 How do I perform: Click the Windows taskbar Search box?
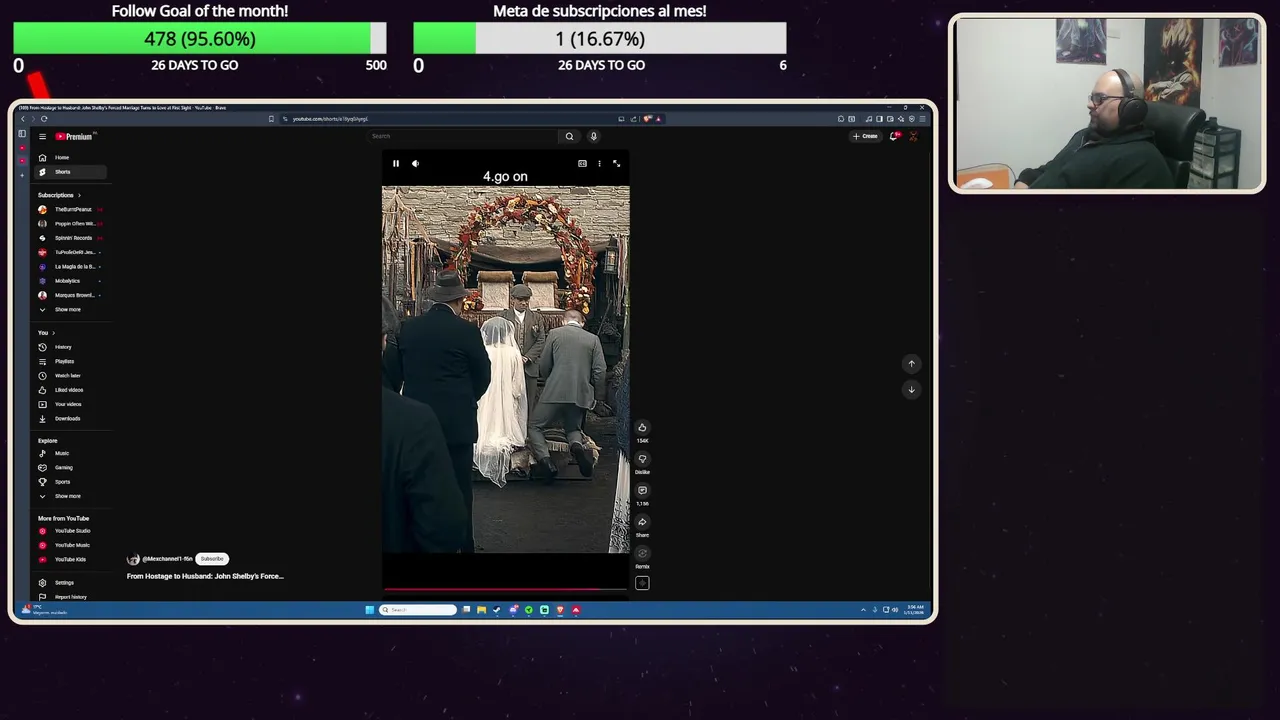(x=418, y=610)
